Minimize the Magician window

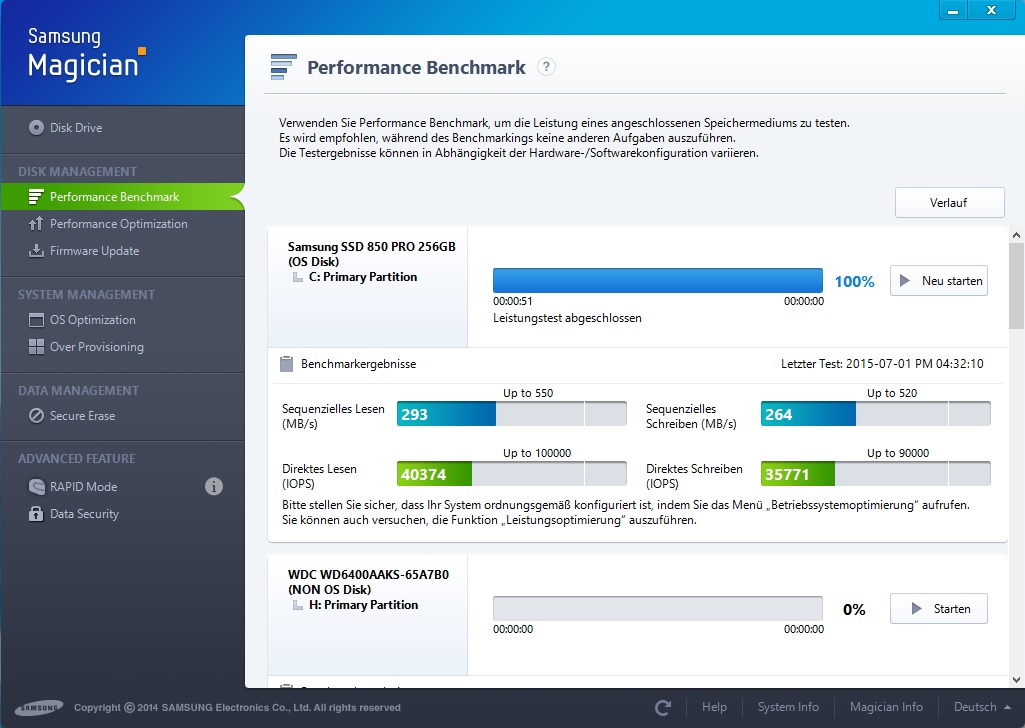pos(953,10)
